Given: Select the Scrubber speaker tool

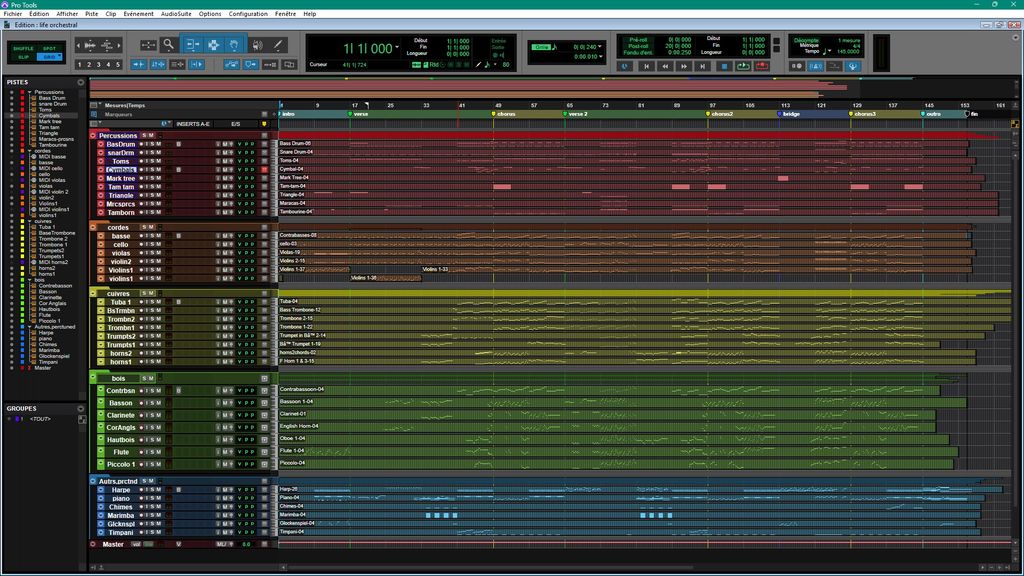Looking at the screenshot, I should 256,44.
